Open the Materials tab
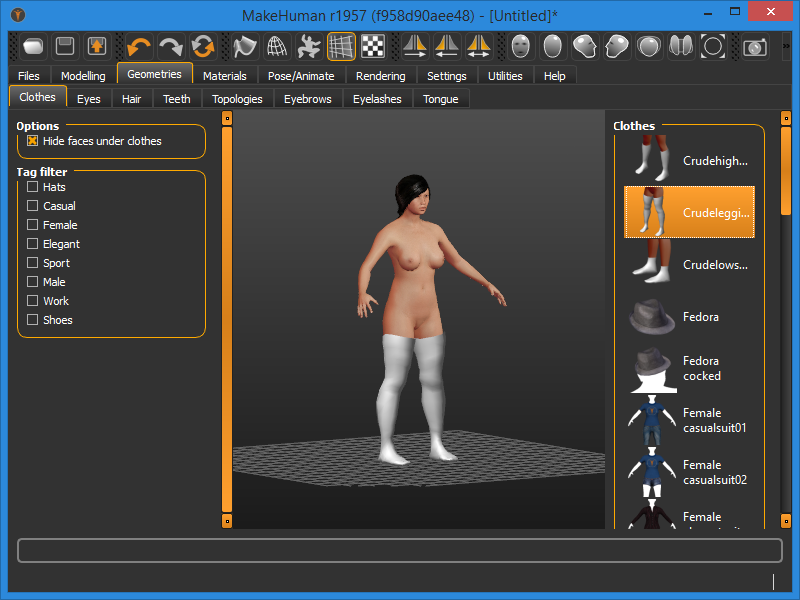The image size is (800, 600). click(224, 76)
